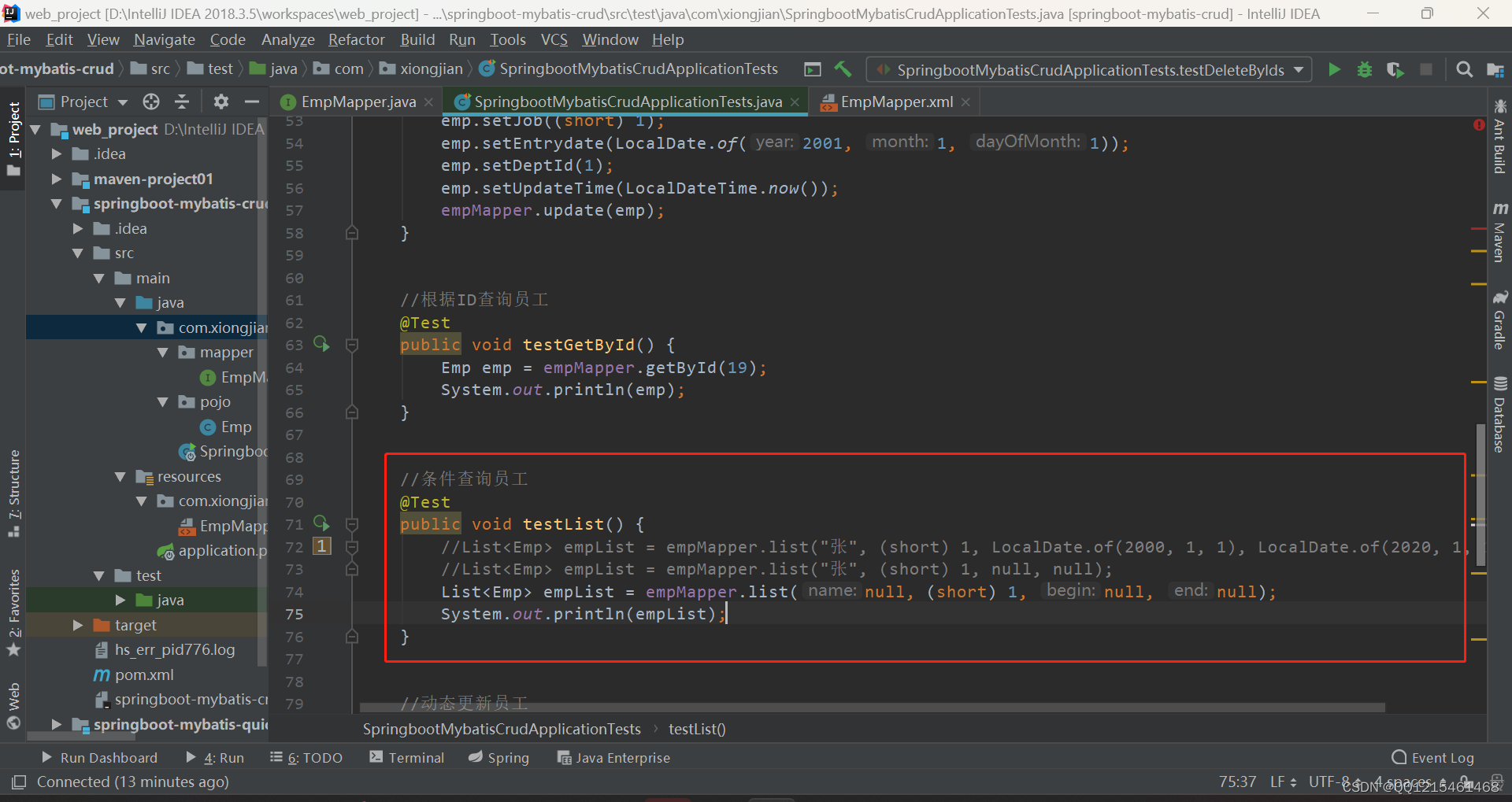Collapse the pojo package
This screenshot has width=1512, height=802.
coord(163,401)
